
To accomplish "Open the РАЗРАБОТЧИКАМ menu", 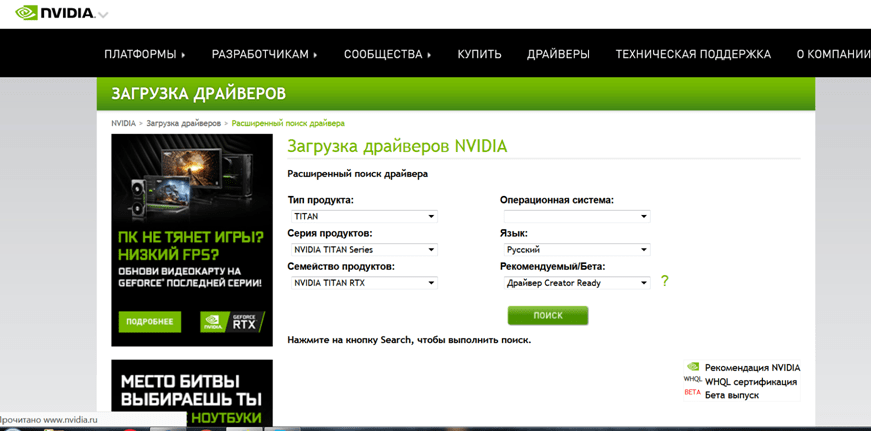I will click(x=264, y=54).
